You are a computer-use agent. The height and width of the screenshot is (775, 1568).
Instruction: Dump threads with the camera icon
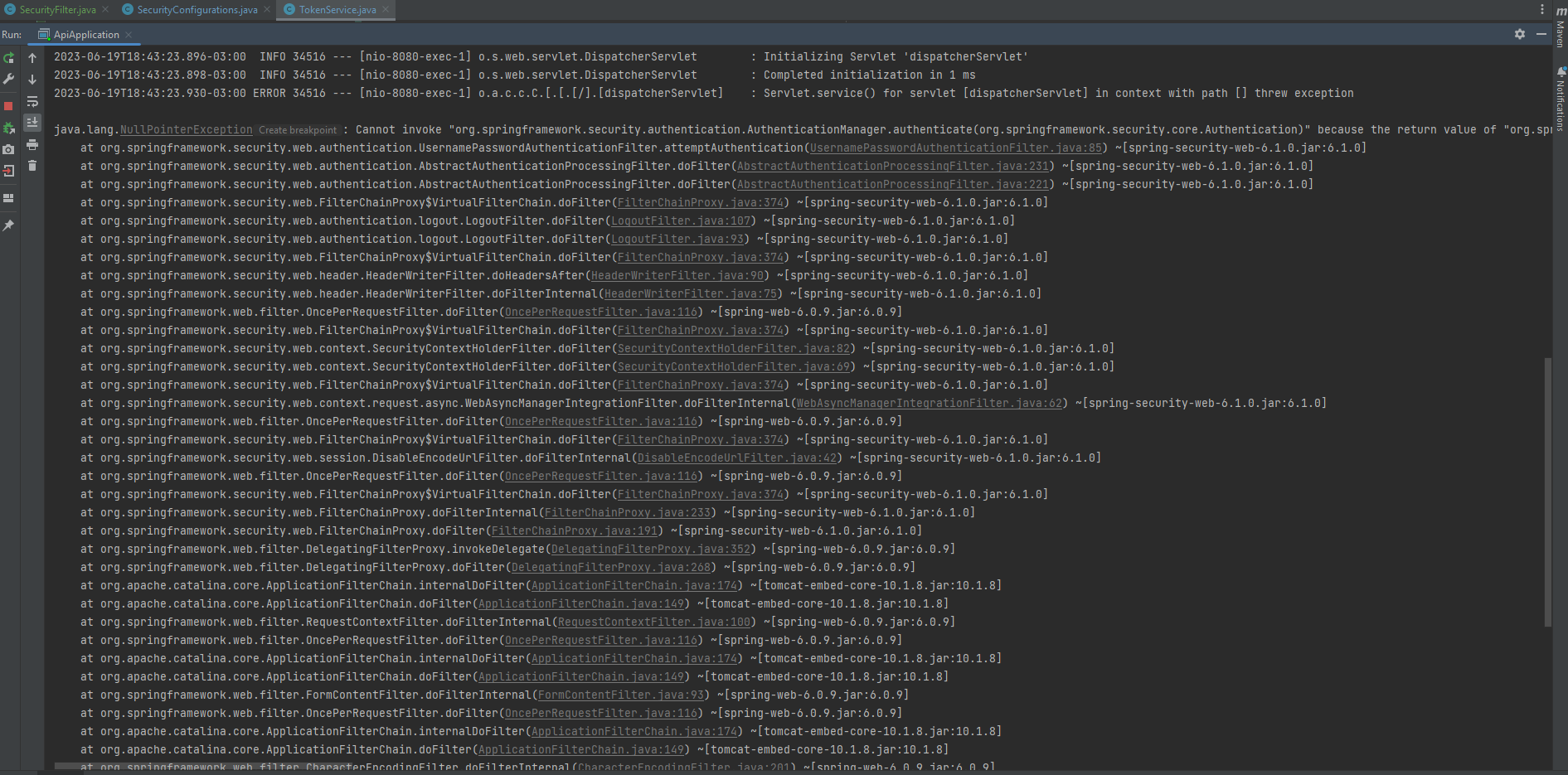pos(9,149)
